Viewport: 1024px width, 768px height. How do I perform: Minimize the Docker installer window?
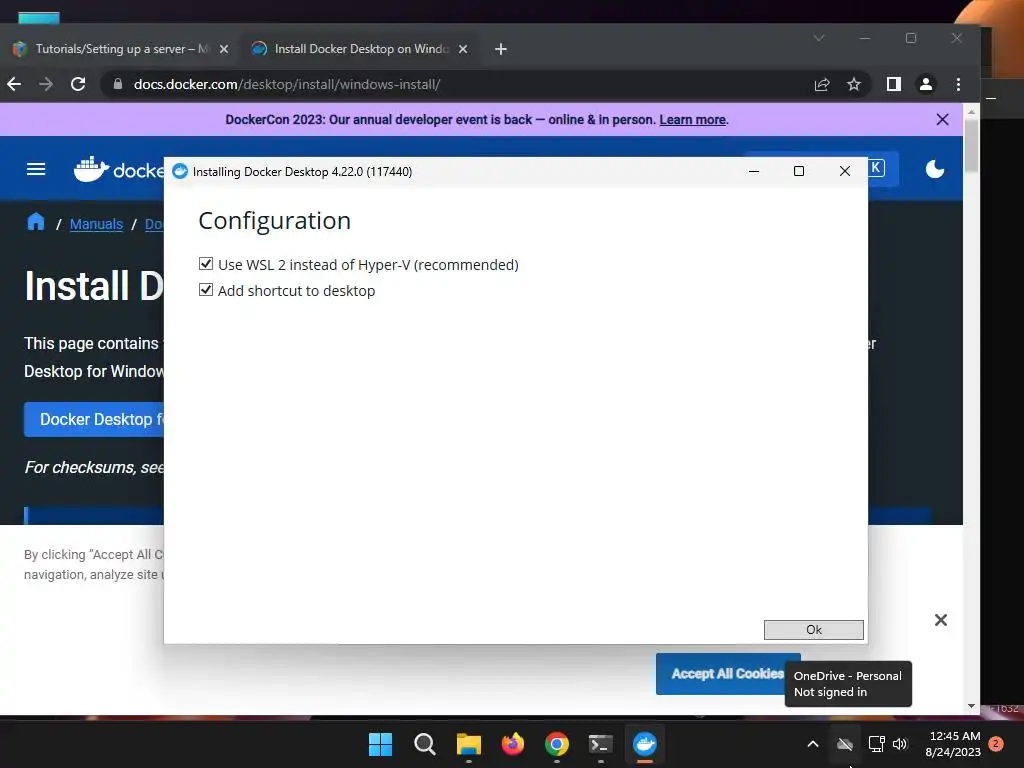pyautogui.click(x=754, y=171)
